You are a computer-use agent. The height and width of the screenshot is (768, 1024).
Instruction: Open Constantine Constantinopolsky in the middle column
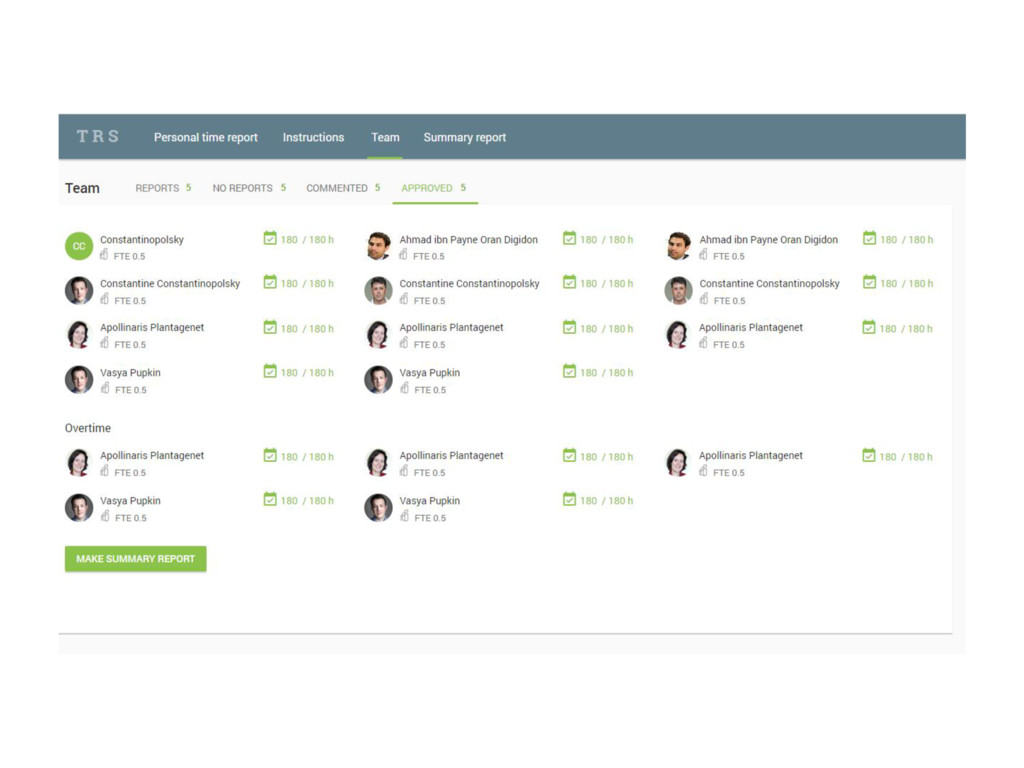pos(470,283)
